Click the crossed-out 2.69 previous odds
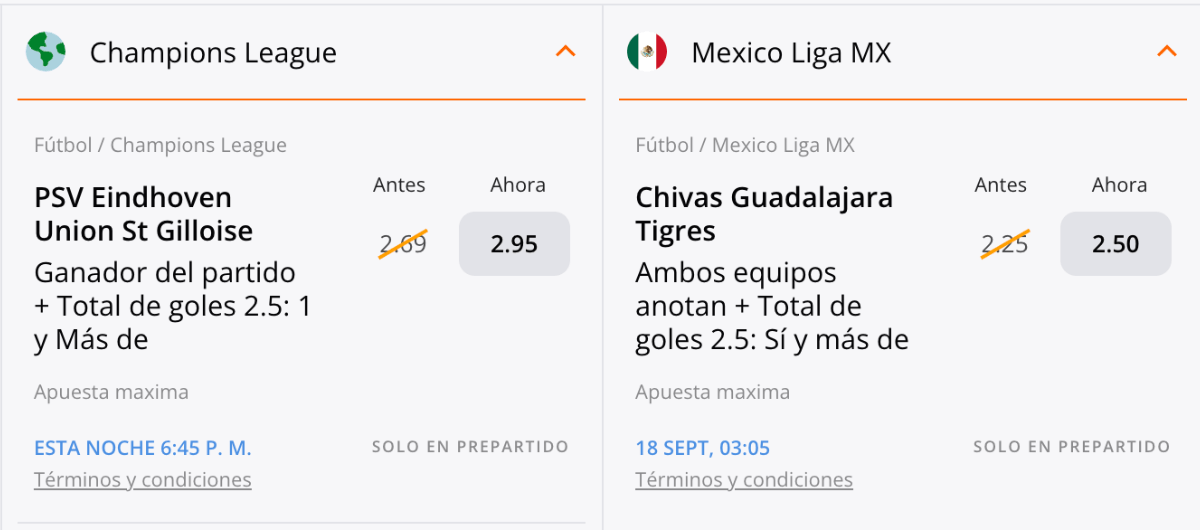Image resolution: width=1200 pixels, height=530 pixels. [x=403, y=244]
